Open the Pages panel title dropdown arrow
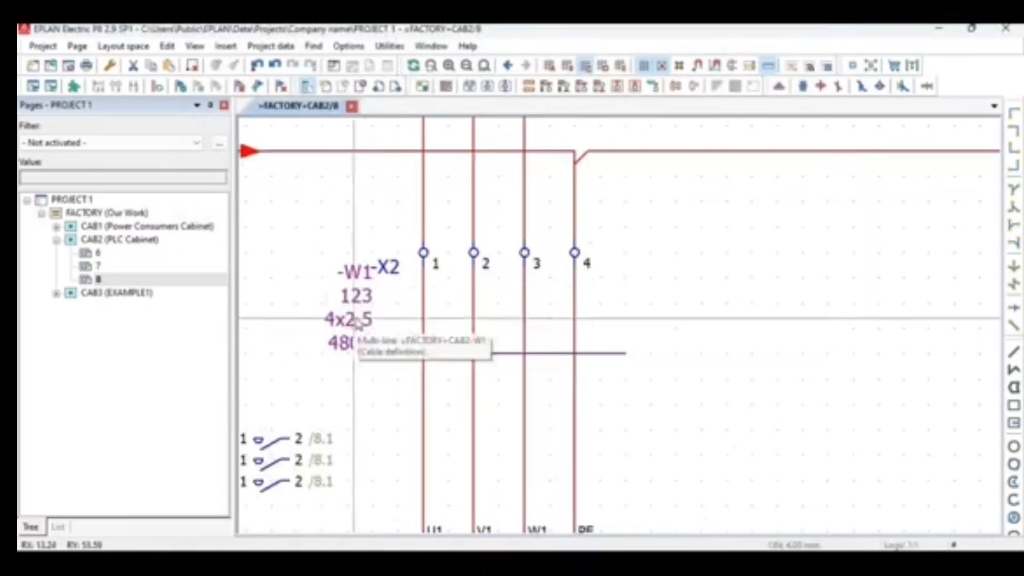 coord(197,105)
